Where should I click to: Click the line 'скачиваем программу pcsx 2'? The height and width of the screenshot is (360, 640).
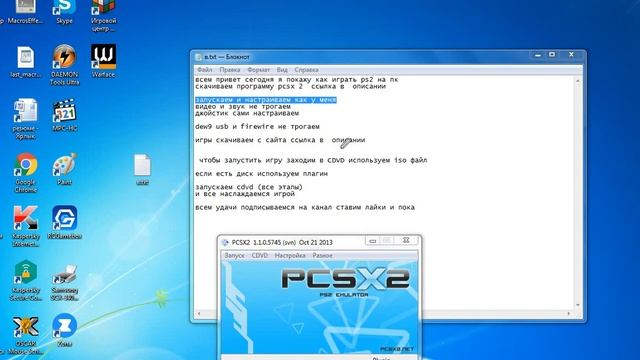click(x=290, y=86)
